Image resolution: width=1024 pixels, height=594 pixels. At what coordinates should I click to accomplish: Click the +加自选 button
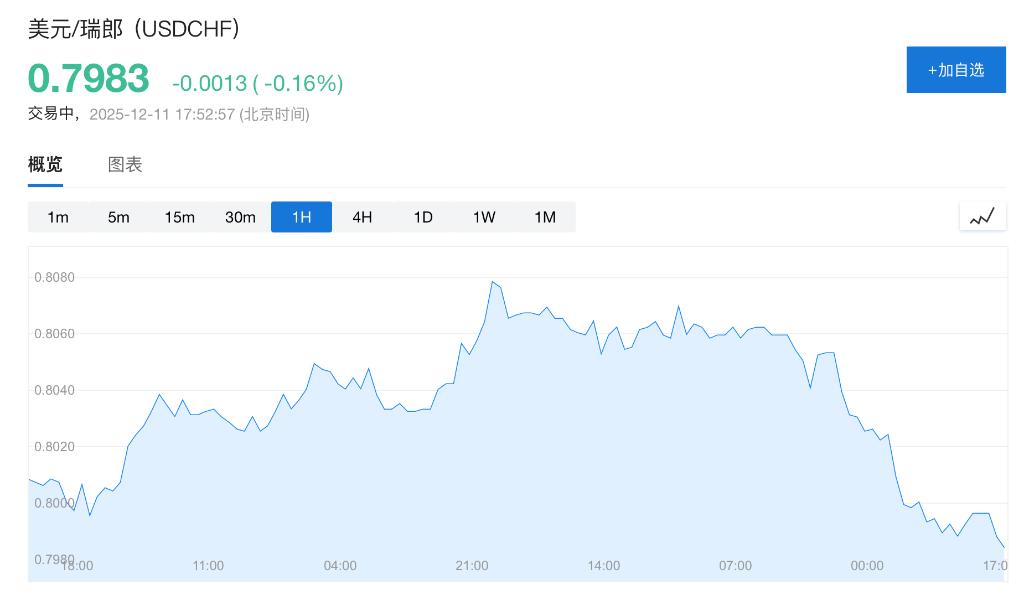click(x=956, y=70)
